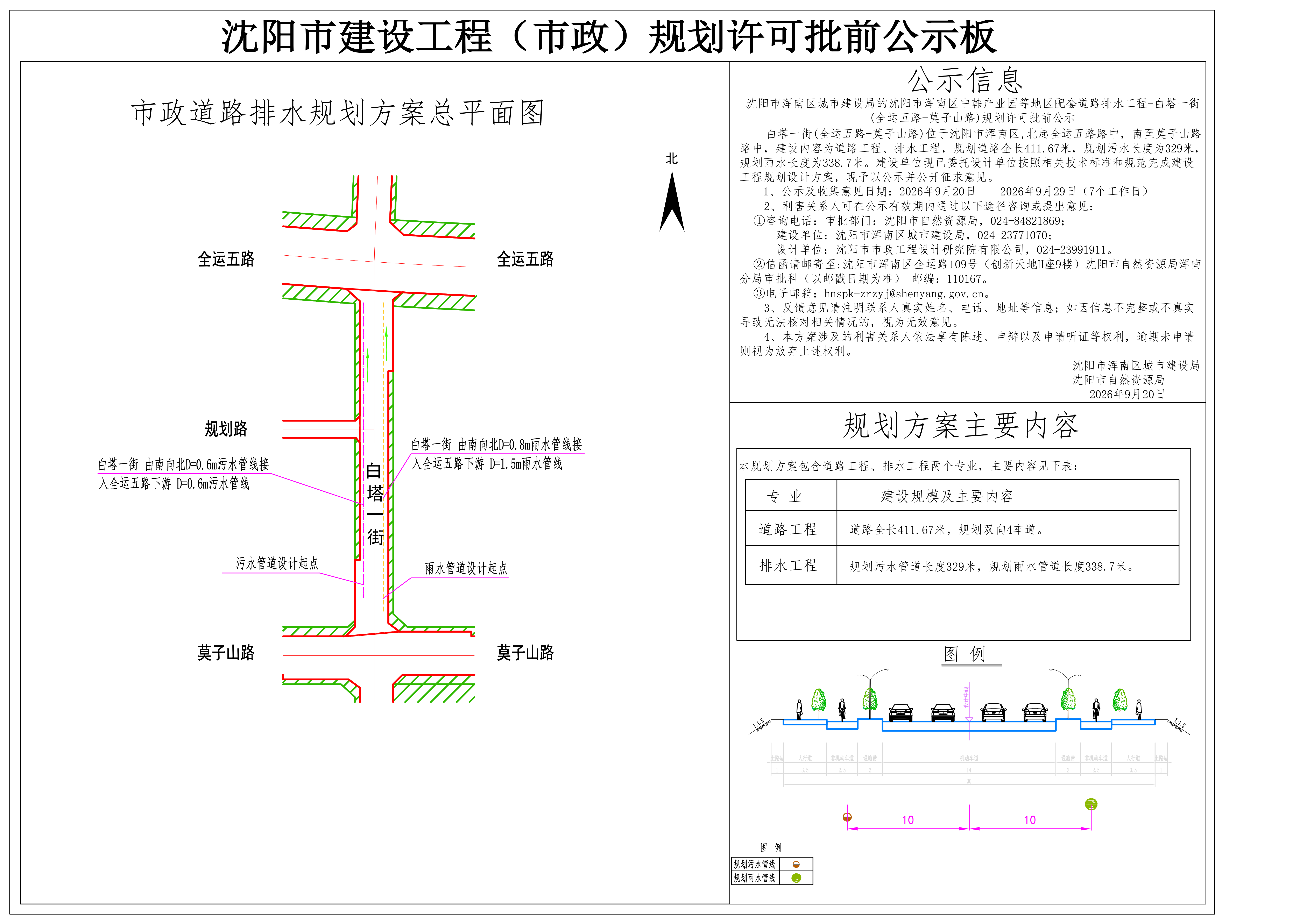Click the 莫子山路 label east of the junction
Viewport: 1307px width, 924px height.
coord(525,652)
